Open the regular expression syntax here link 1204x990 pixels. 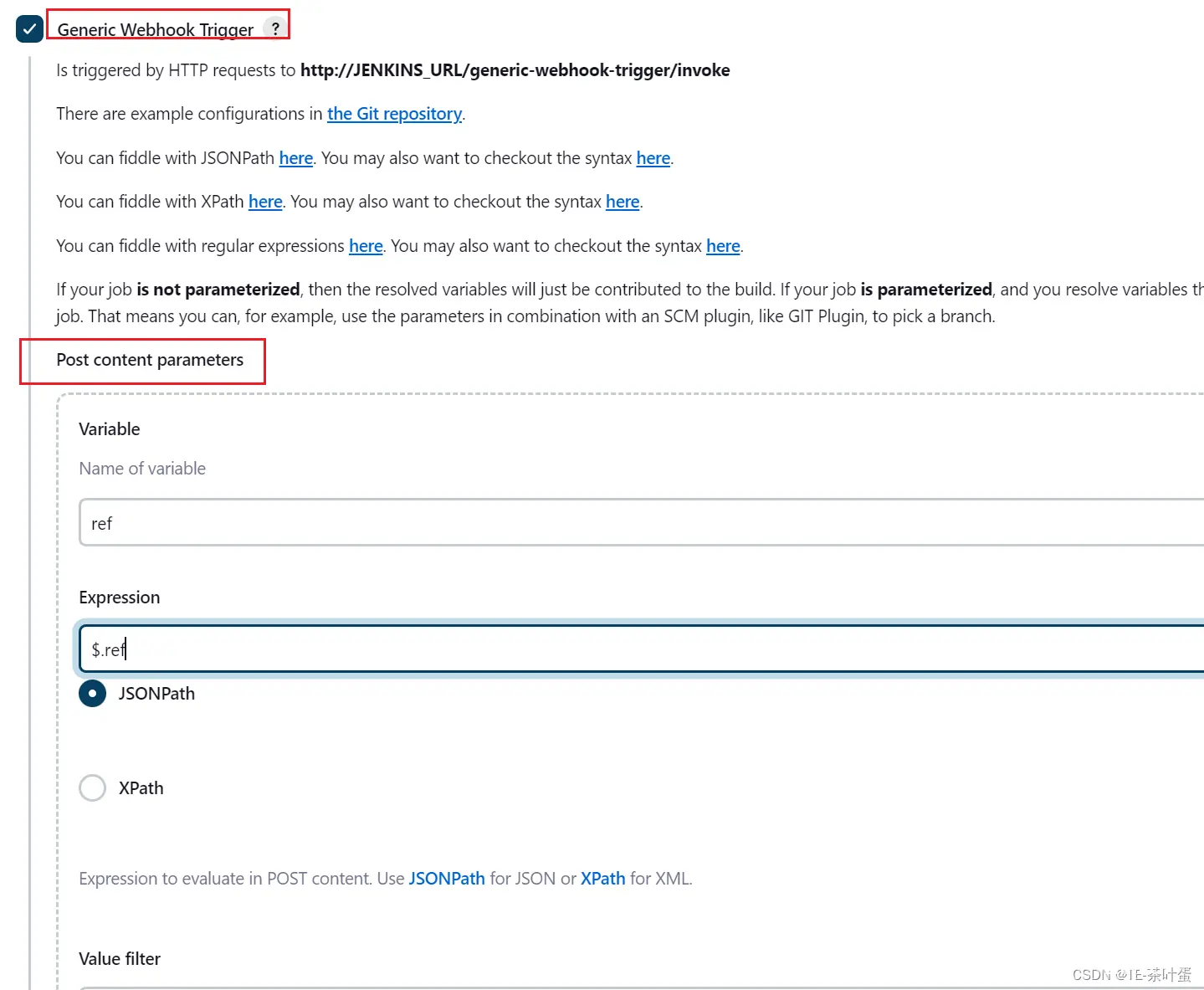click(723, 246)
